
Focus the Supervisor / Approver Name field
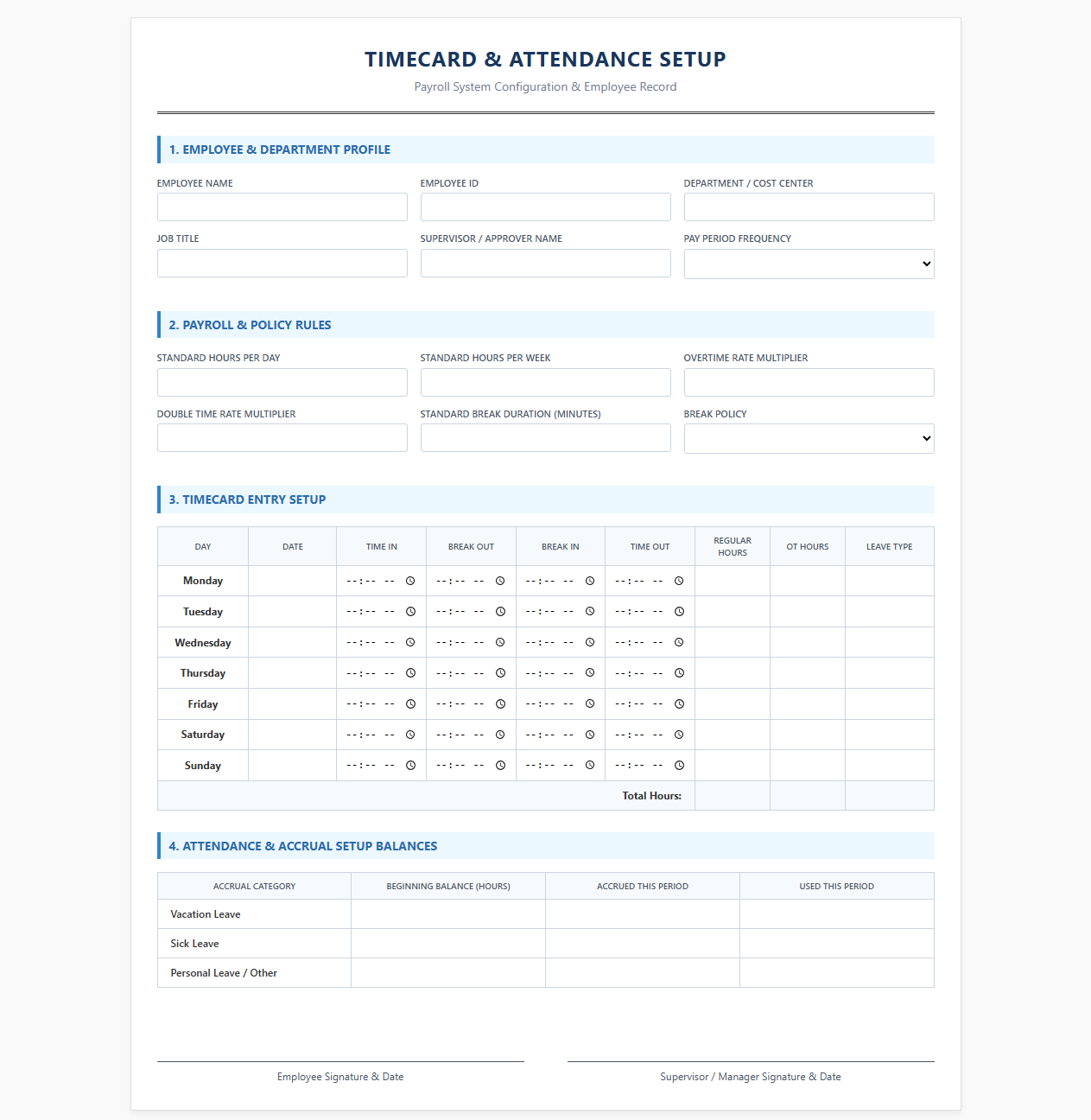tap(545, 263)
